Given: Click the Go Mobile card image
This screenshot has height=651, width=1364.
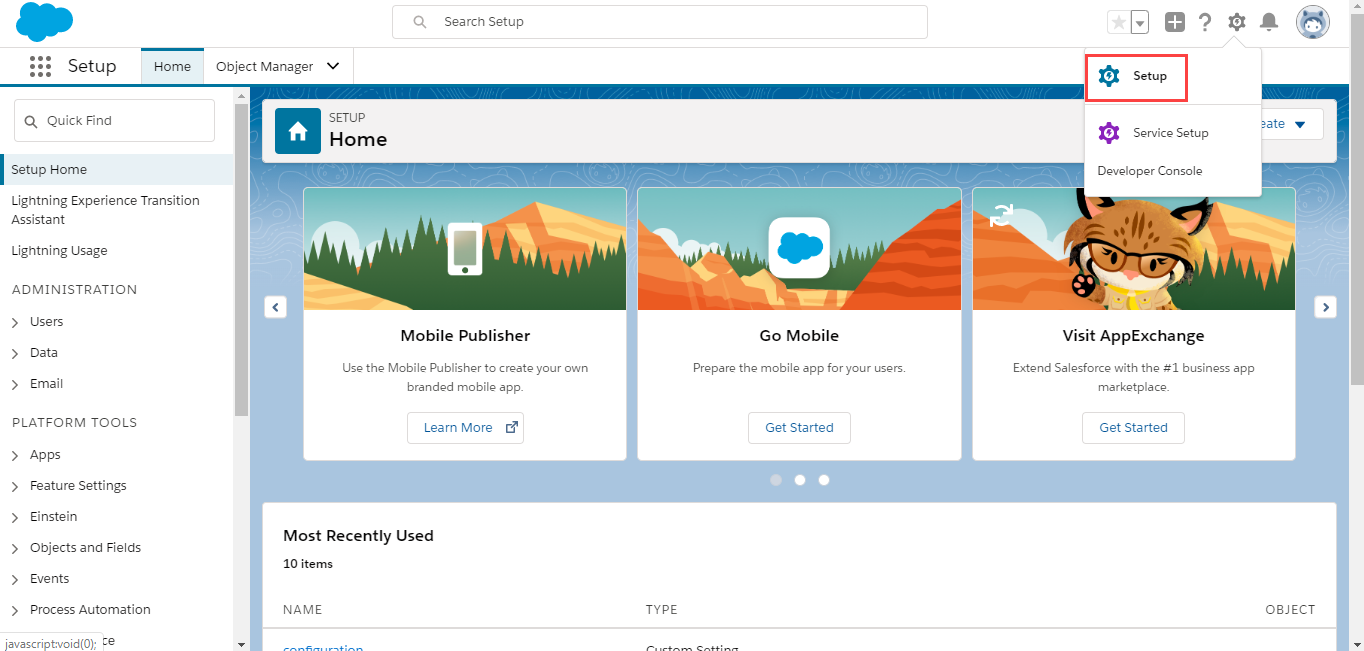Looking at the screenshot, I should click(x=799, y=249).
